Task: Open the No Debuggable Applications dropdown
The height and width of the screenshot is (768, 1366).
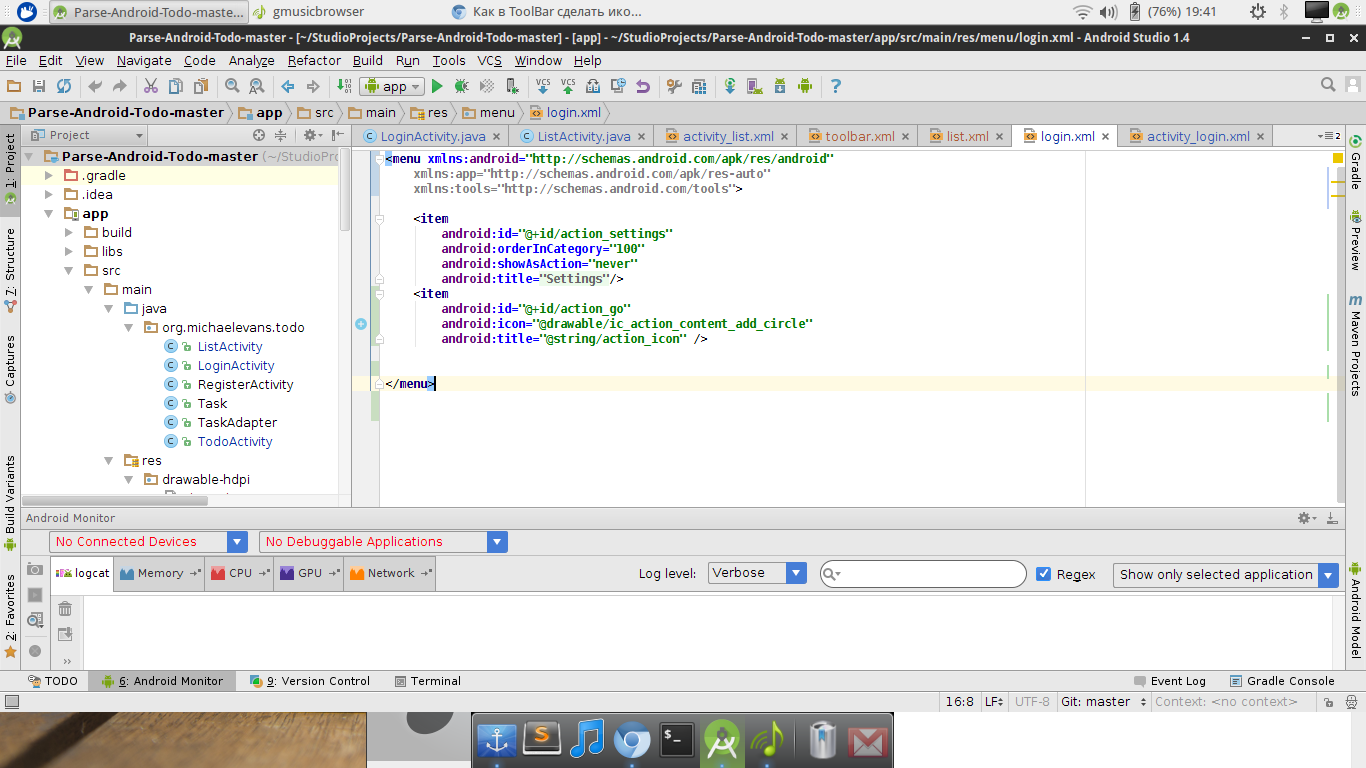Action: click(x=383, y=542)
